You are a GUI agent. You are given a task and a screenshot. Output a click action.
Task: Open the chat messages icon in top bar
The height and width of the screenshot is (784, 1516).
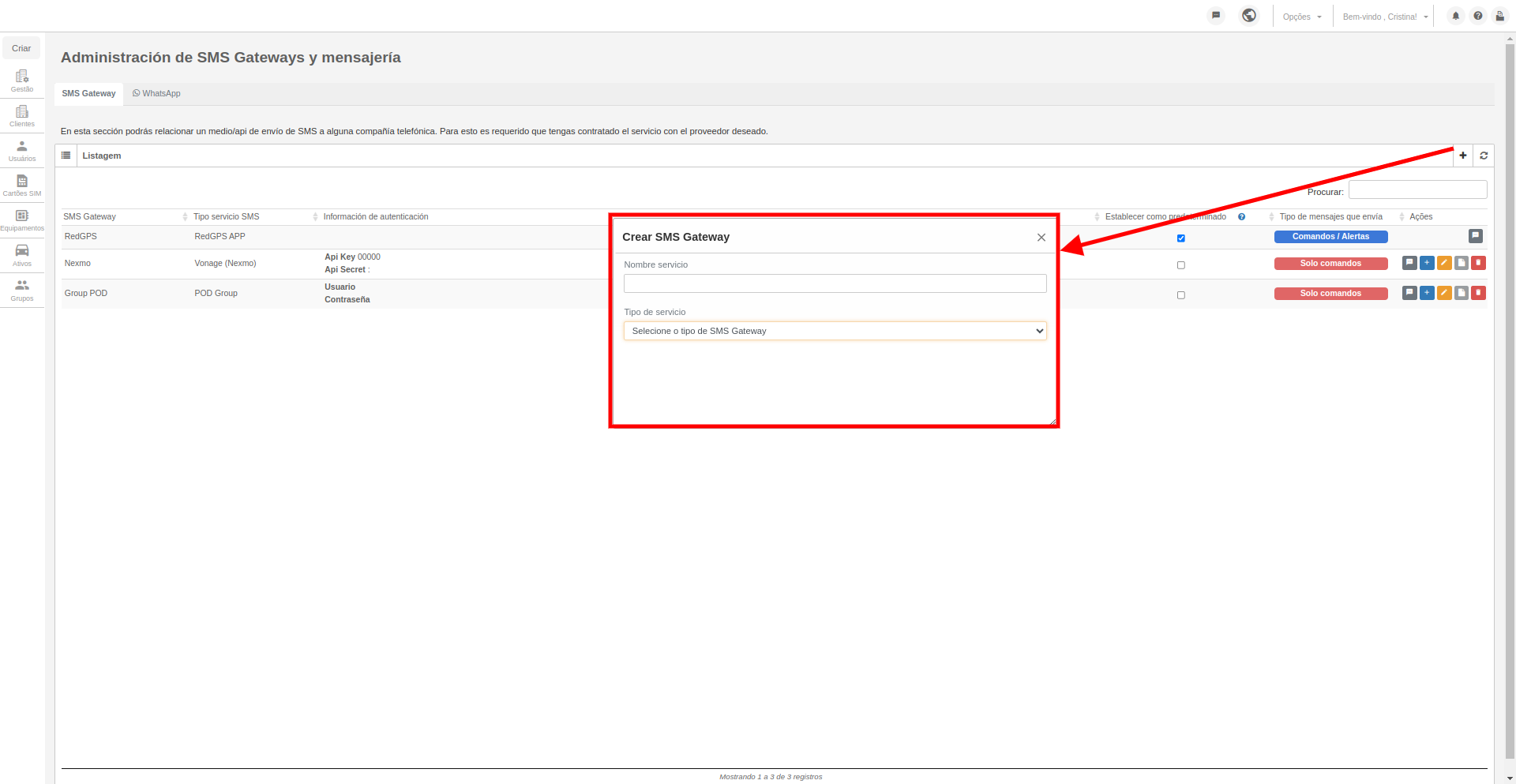tap(1216, 15)
